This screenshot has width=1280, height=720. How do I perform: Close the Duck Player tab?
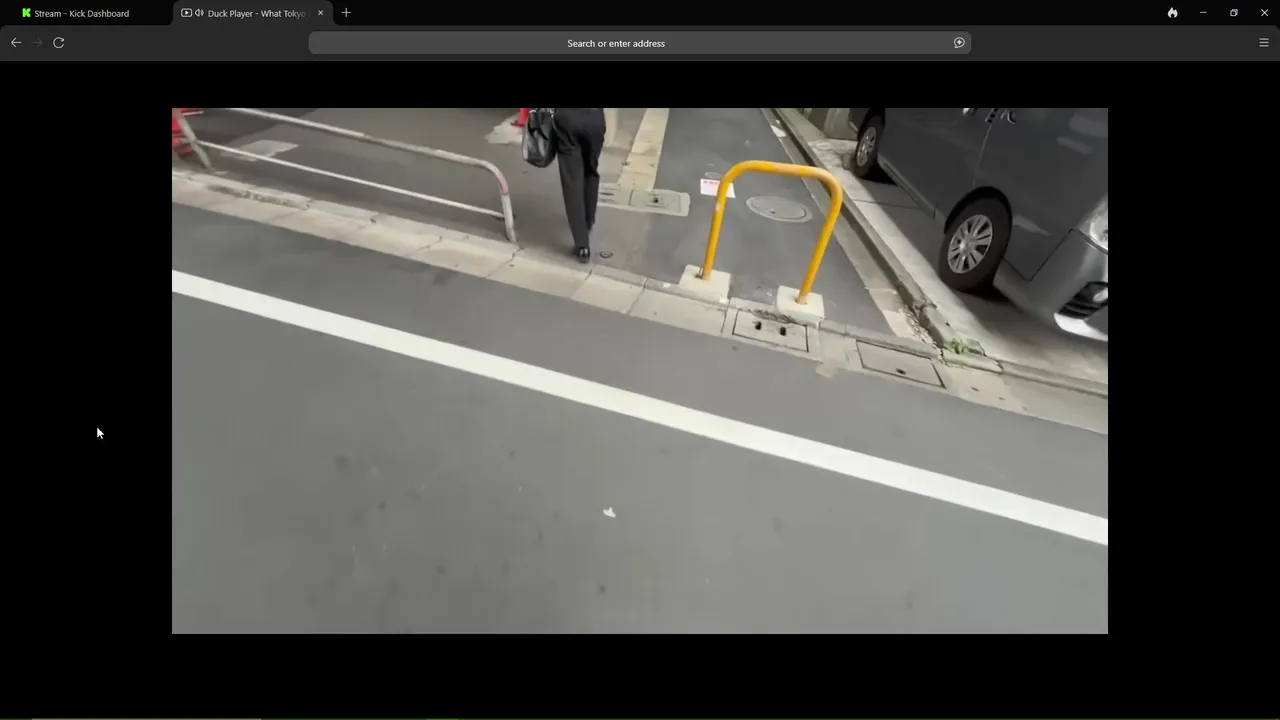click(321, 13)
